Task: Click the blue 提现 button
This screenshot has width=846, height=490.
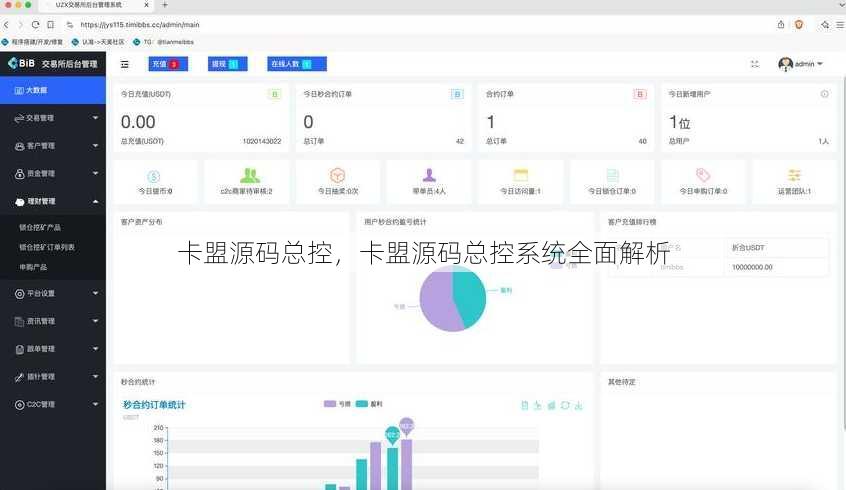Action: 227,64
